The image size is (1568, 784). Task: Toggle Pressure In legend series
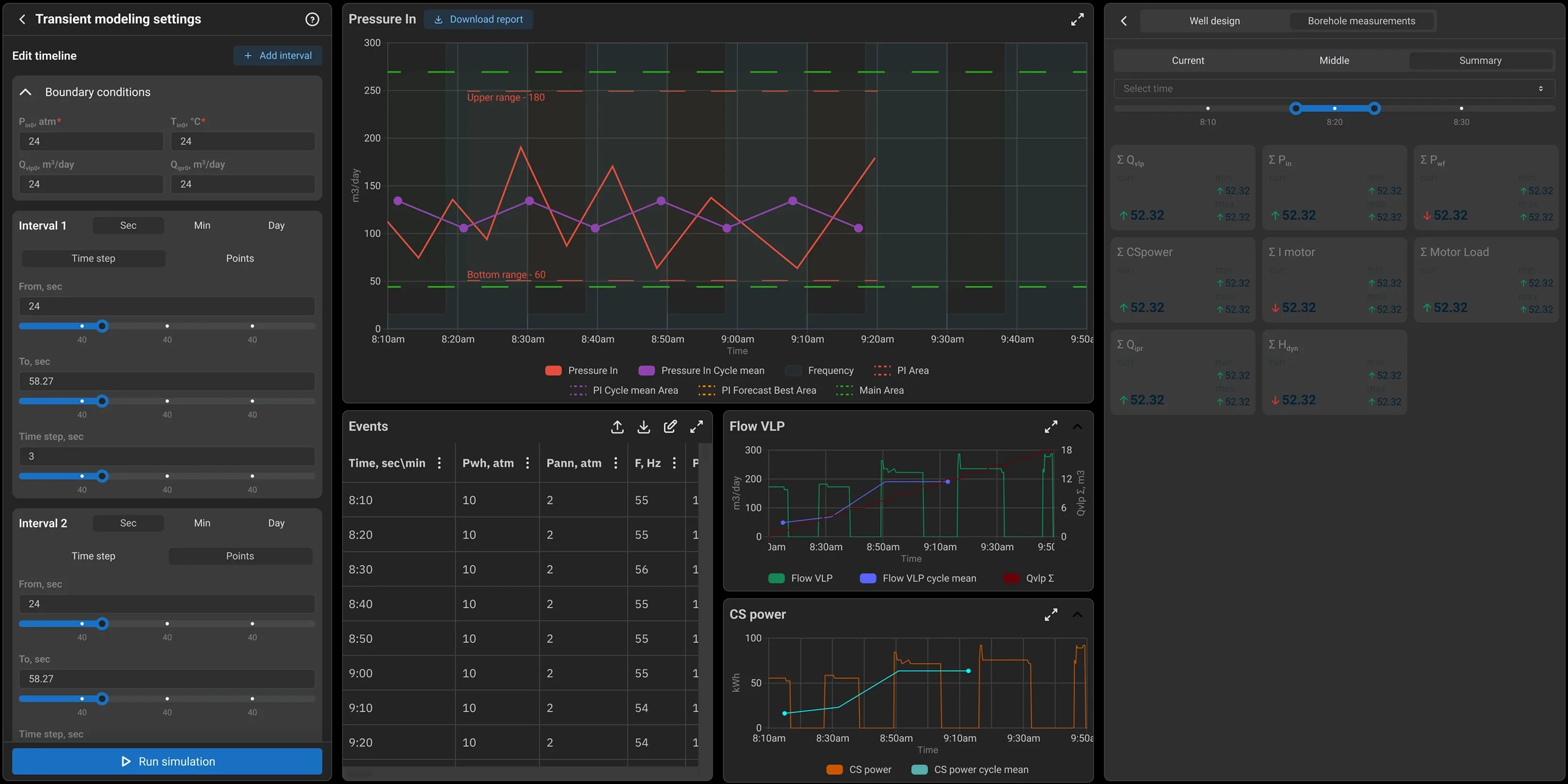click(581, 370)
